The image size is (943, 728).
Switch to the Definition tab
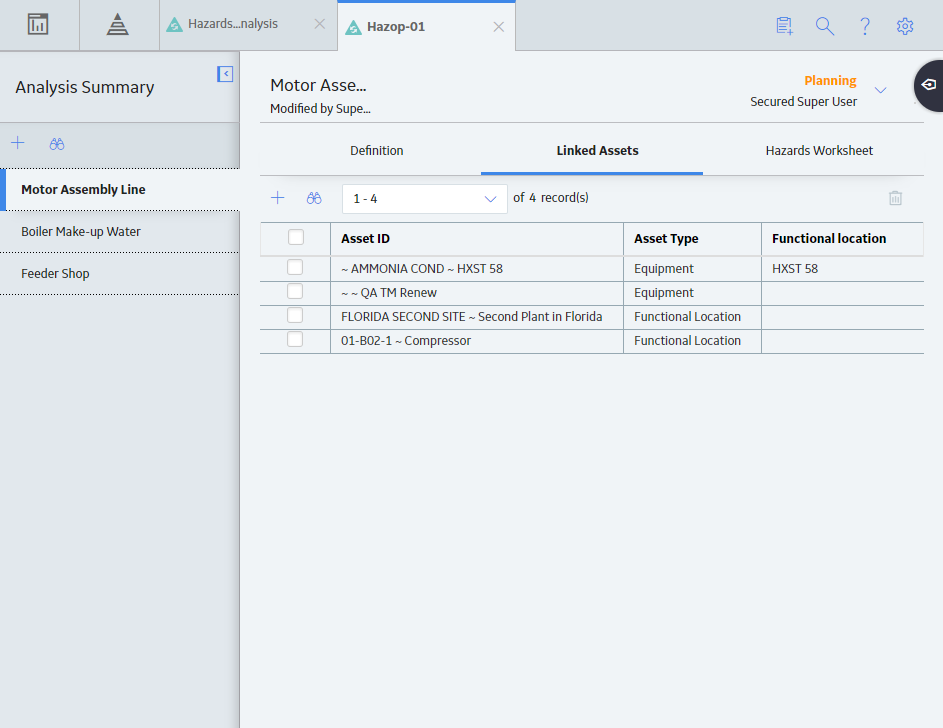coord(376,151)
